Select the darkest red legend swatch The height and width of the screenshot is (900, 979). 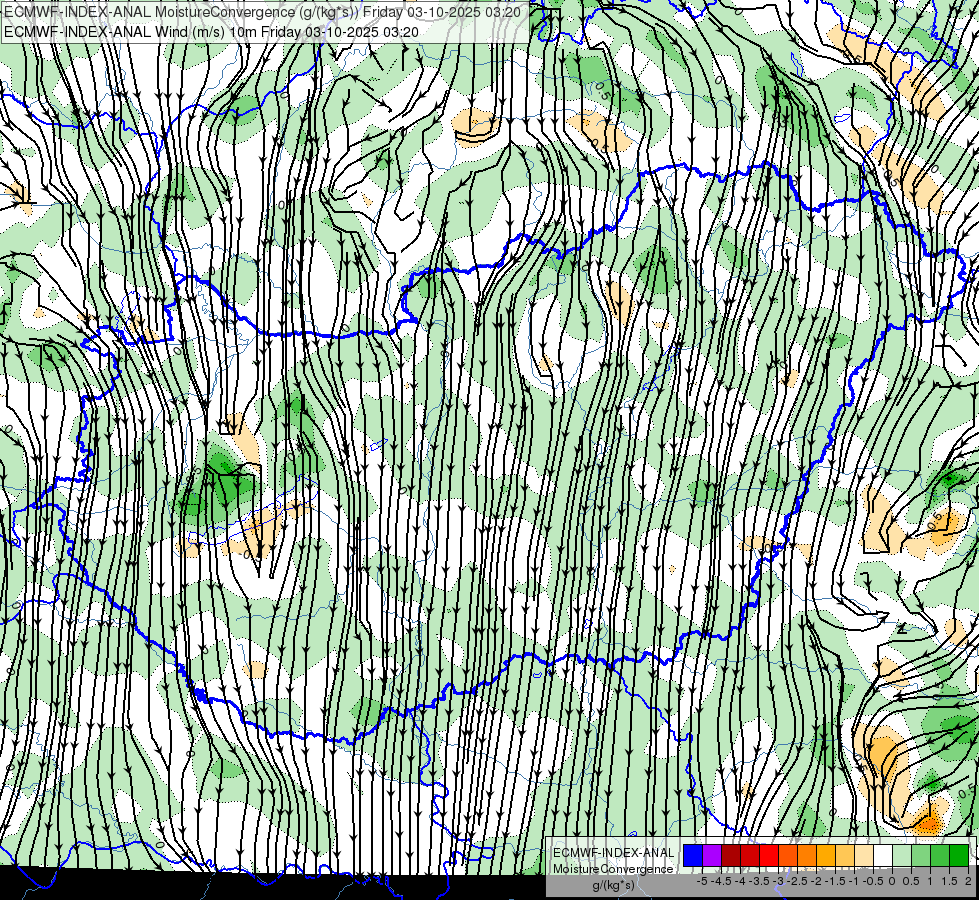click(731, 855)
